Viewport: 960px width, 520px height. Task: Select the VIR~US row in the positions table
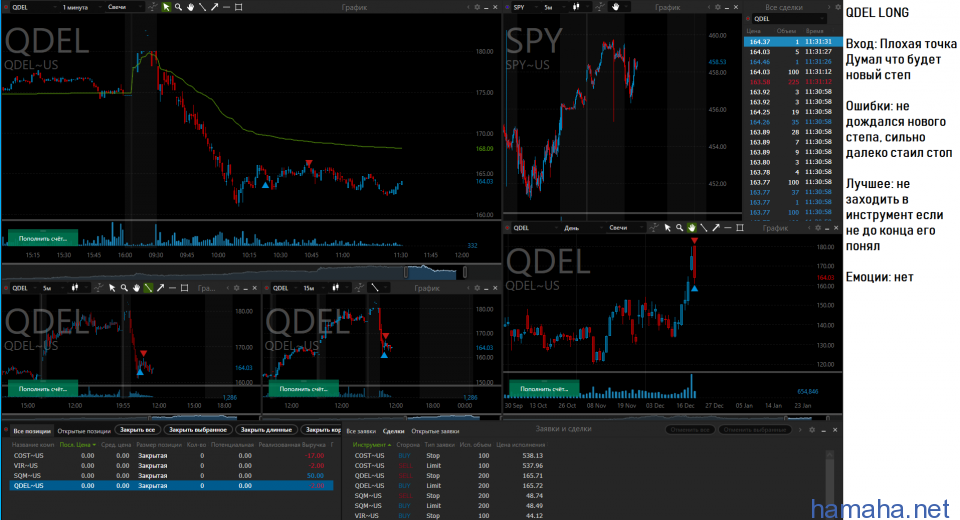pyautogui.click(x=171, y=465)
